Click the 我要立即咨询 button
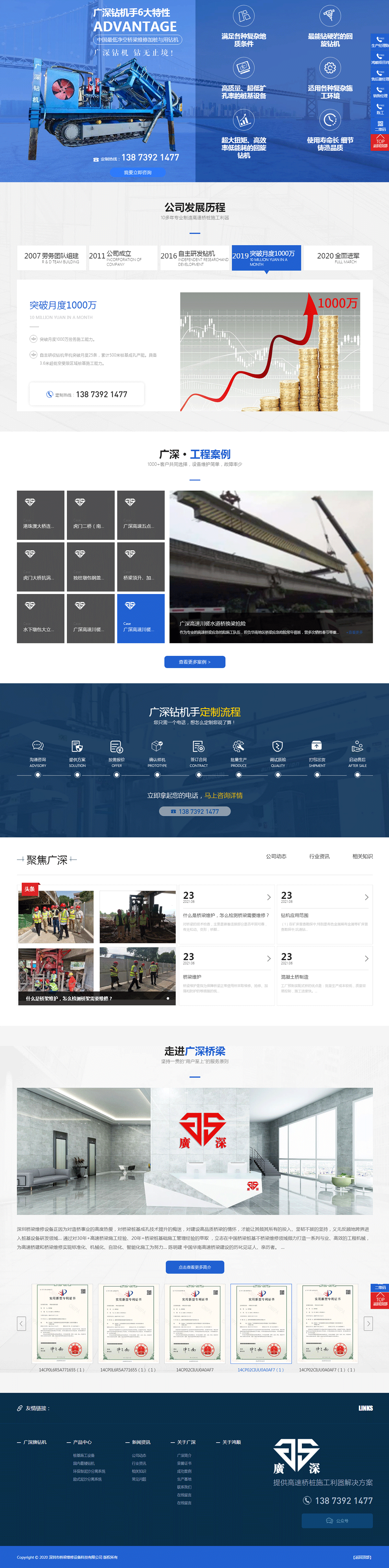The width and height of the screenshot is (389, 1568). [x=137, y=172]
